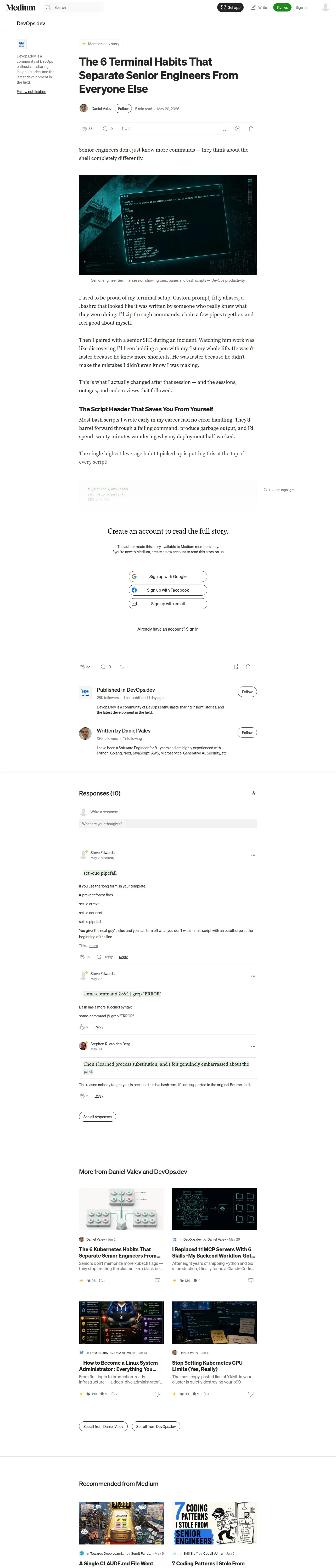Image resolution: width=336 pixels, height=1568 pixels.
Task: Open the comments icon with 10 responses
Action: tap(105, 128)
